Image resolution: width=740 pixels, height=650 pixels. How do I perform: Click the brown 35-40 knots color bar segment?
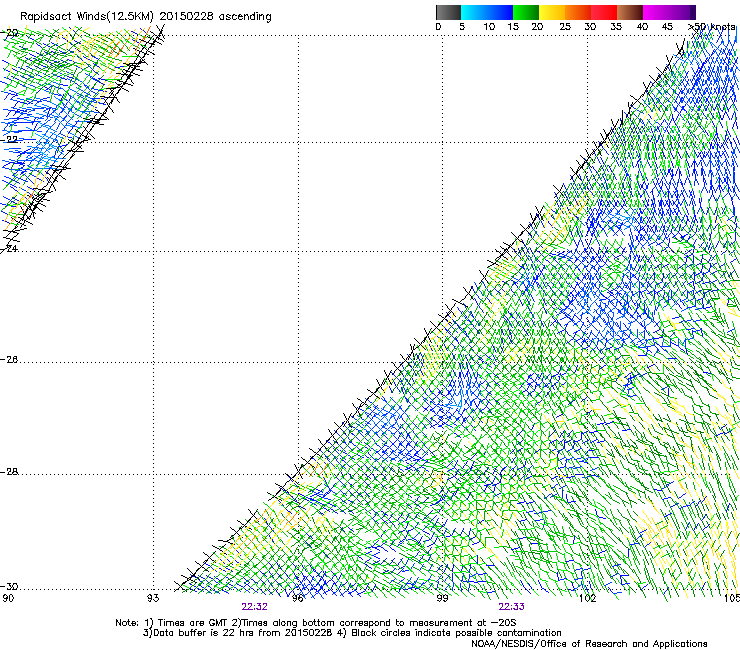[x=630, y=12]
